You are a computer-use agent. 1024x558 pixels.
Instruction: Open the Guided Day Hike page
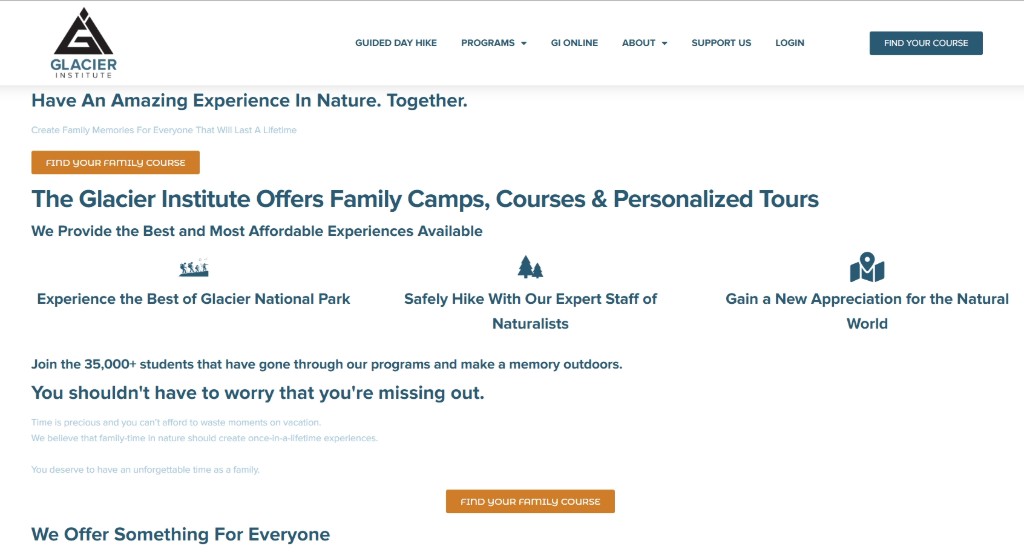coord(396,42)
